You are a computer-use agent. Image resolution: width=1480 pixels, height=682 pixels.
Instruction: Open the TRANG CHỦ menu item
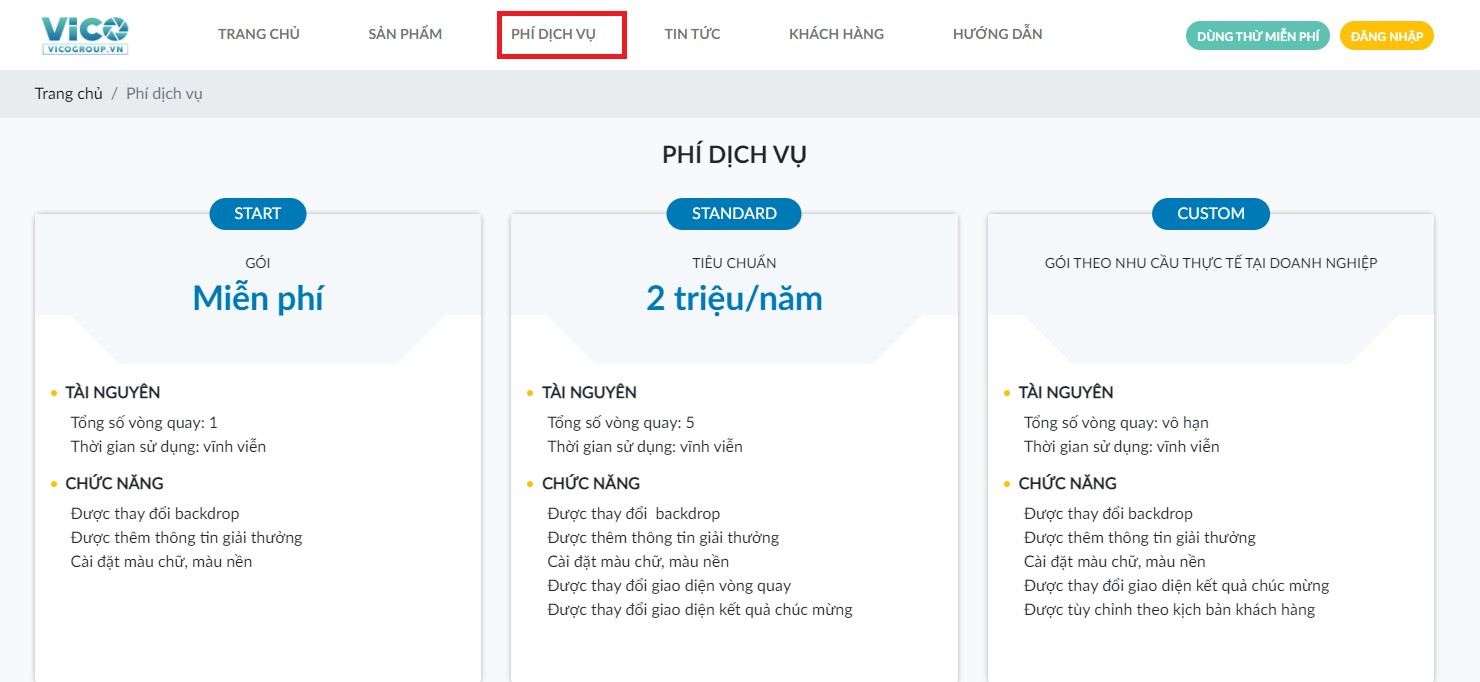259,34
